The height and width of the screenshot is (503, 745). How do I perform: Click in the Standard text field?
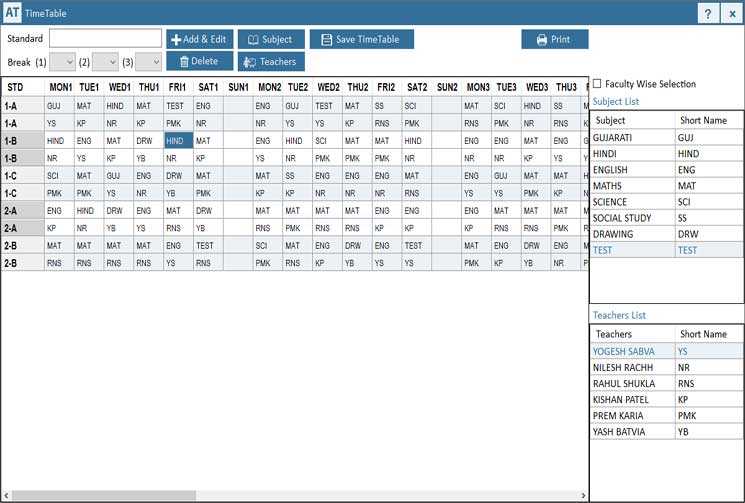pyautogui.click(x=105, y=38)
